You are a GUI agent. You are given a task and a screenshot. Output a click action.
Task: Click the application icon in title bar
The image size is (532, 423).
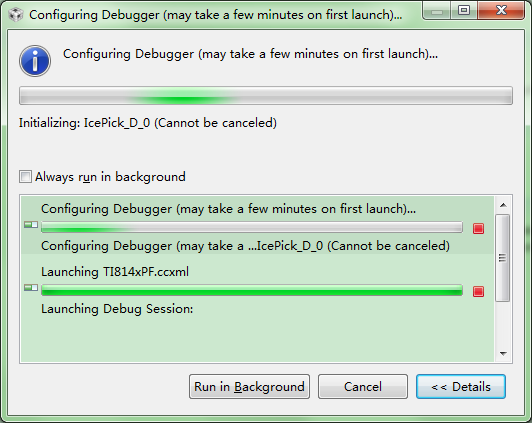16,15
